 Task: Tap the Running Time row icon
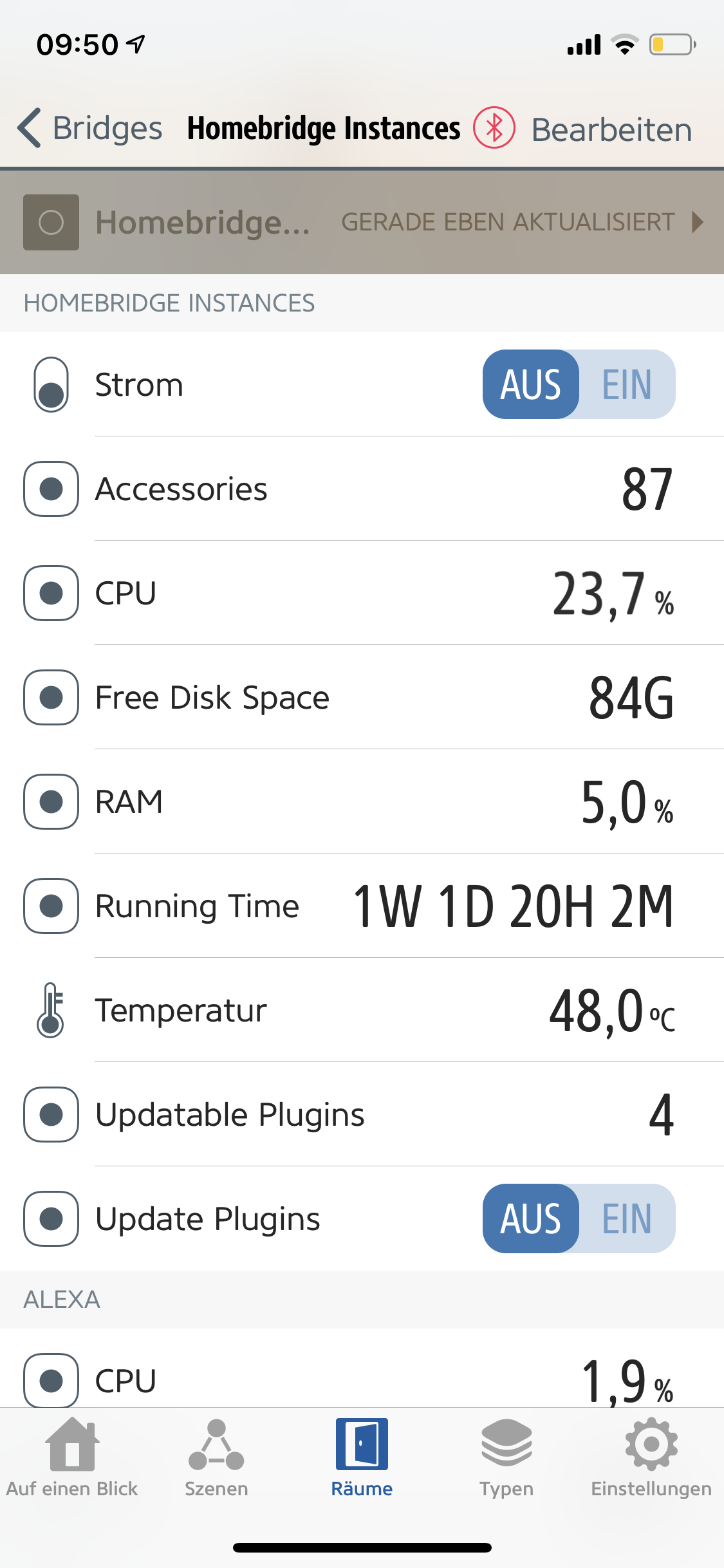click(x=51, y=906)
